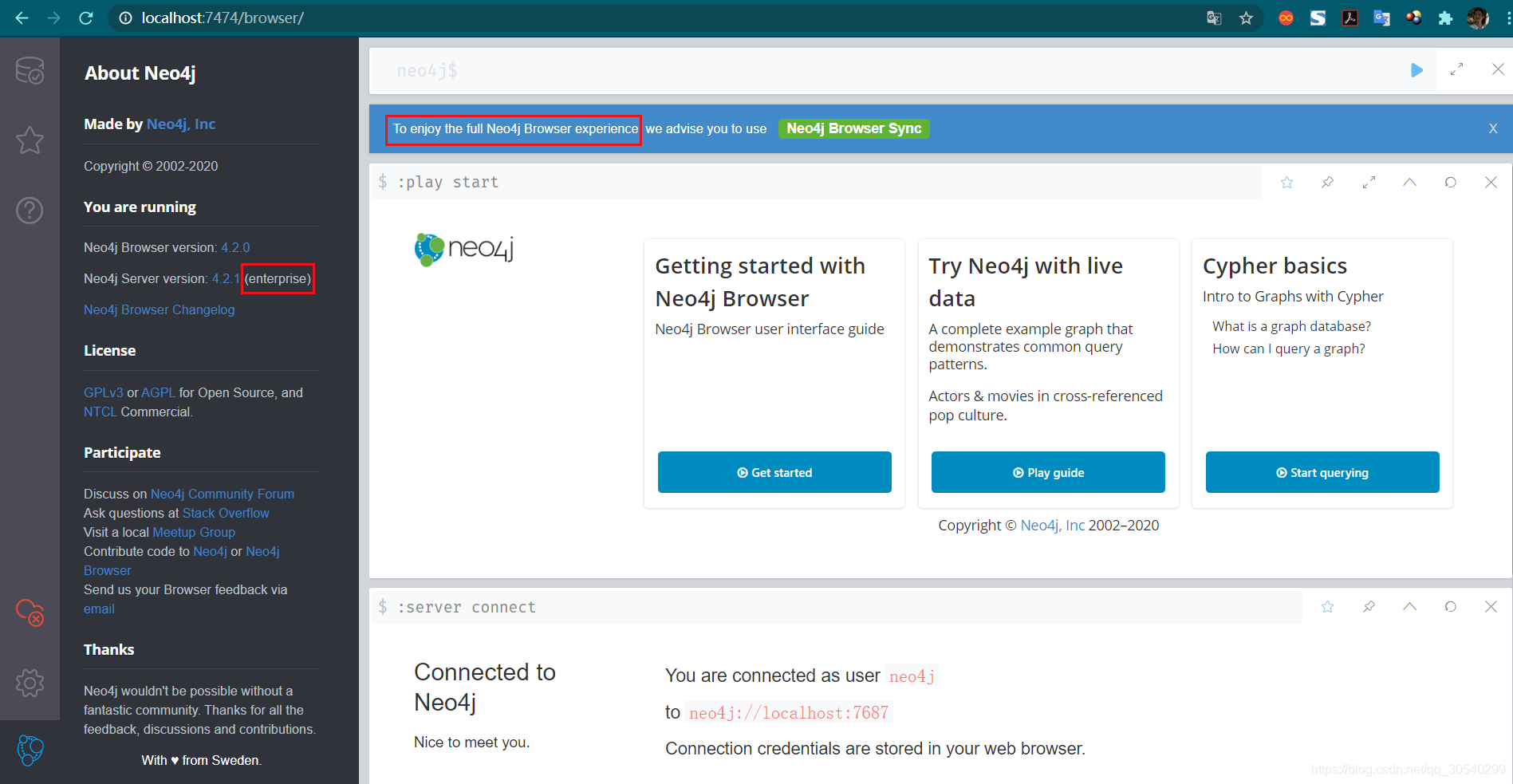Visit the Neo4j Community Forum link
1513x784 pixels.
[x=223, y=494]
